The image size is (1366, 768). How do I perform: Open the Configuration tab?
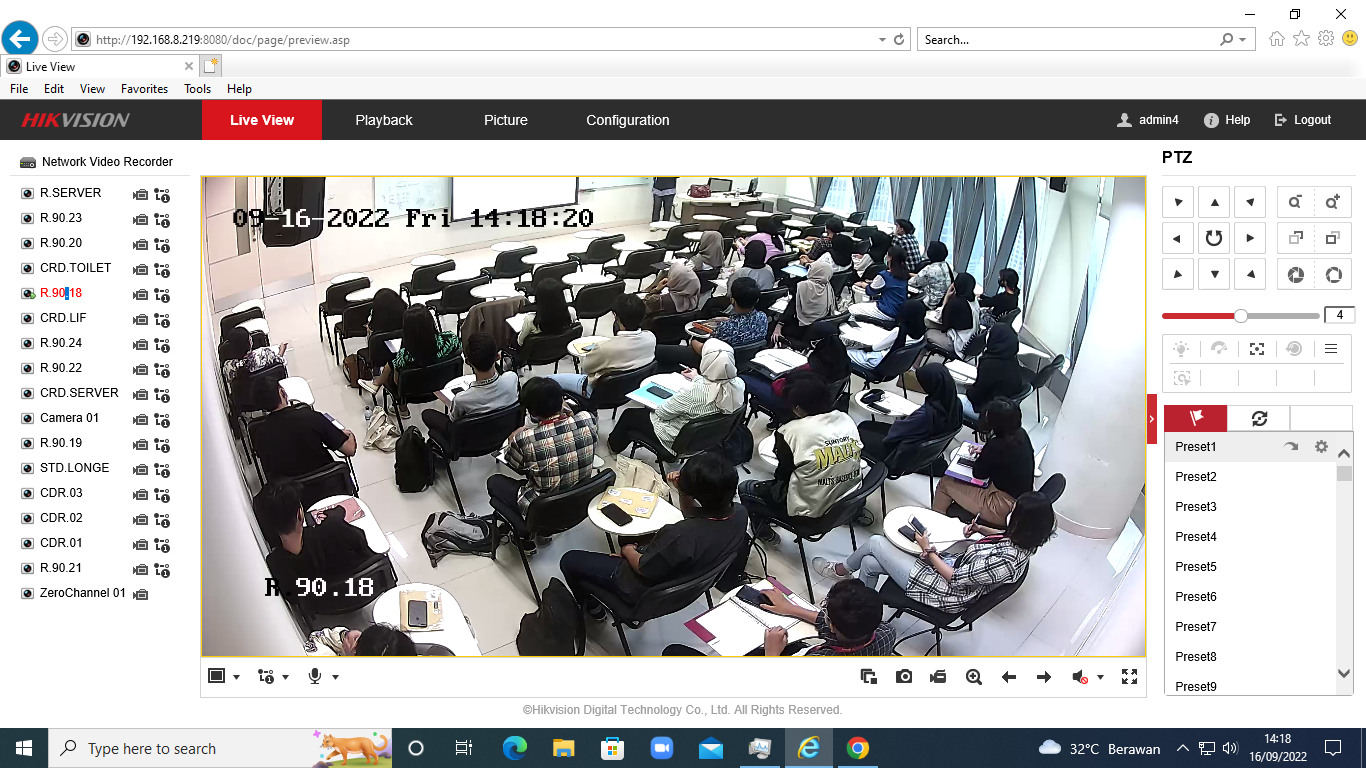point(628,120)
